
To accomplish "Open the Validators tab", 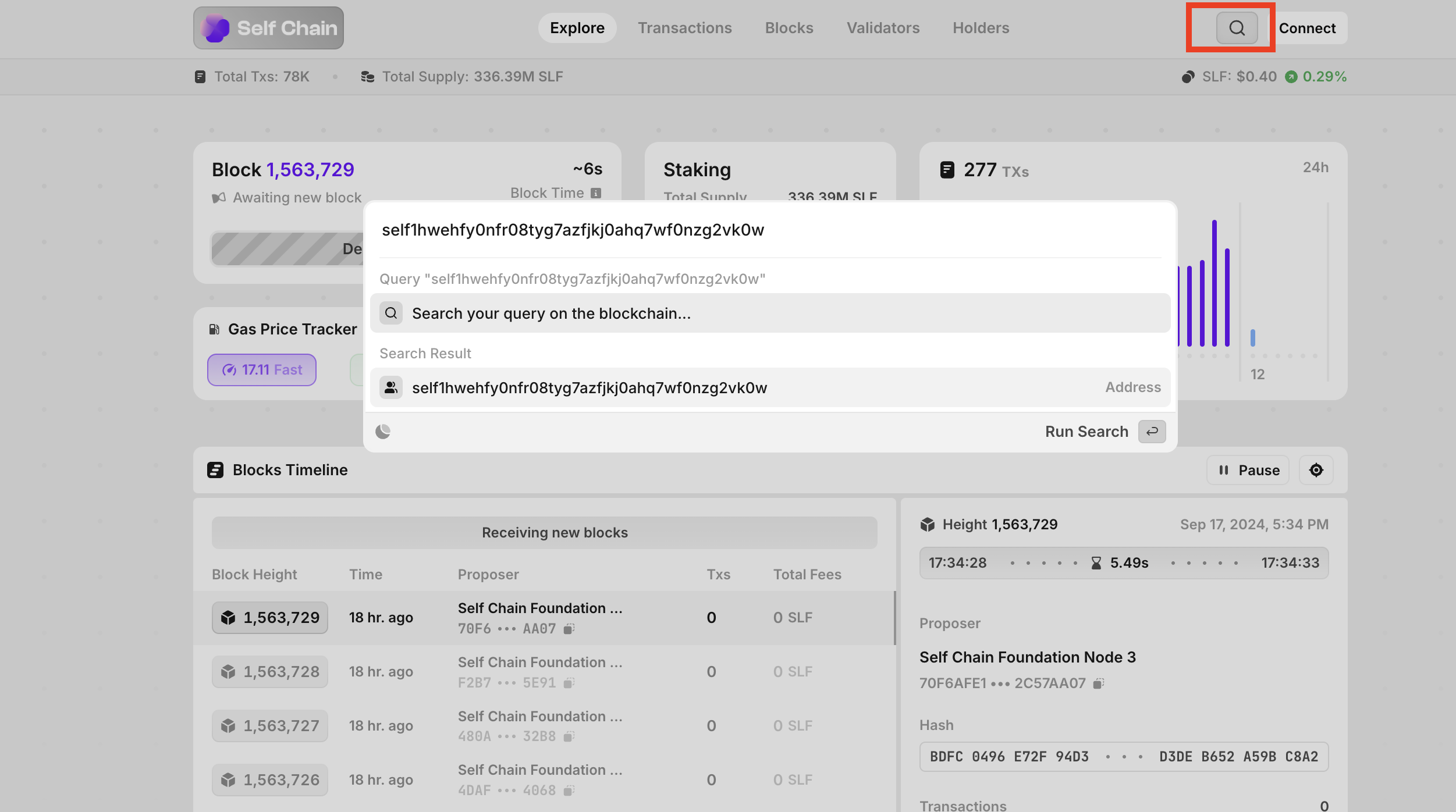I will pyautogui.click(x=883, y=28).
